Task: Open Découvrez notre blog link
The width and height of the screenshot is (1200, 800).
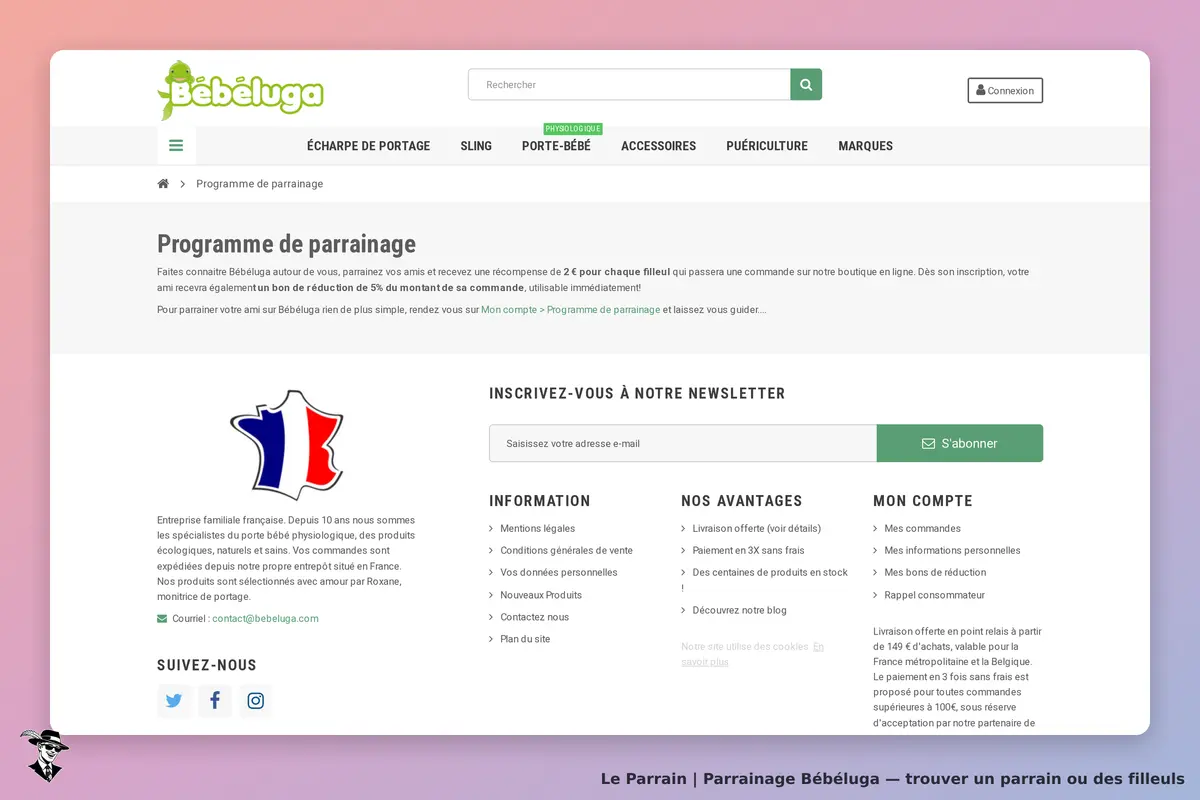Action: point(740,611)
